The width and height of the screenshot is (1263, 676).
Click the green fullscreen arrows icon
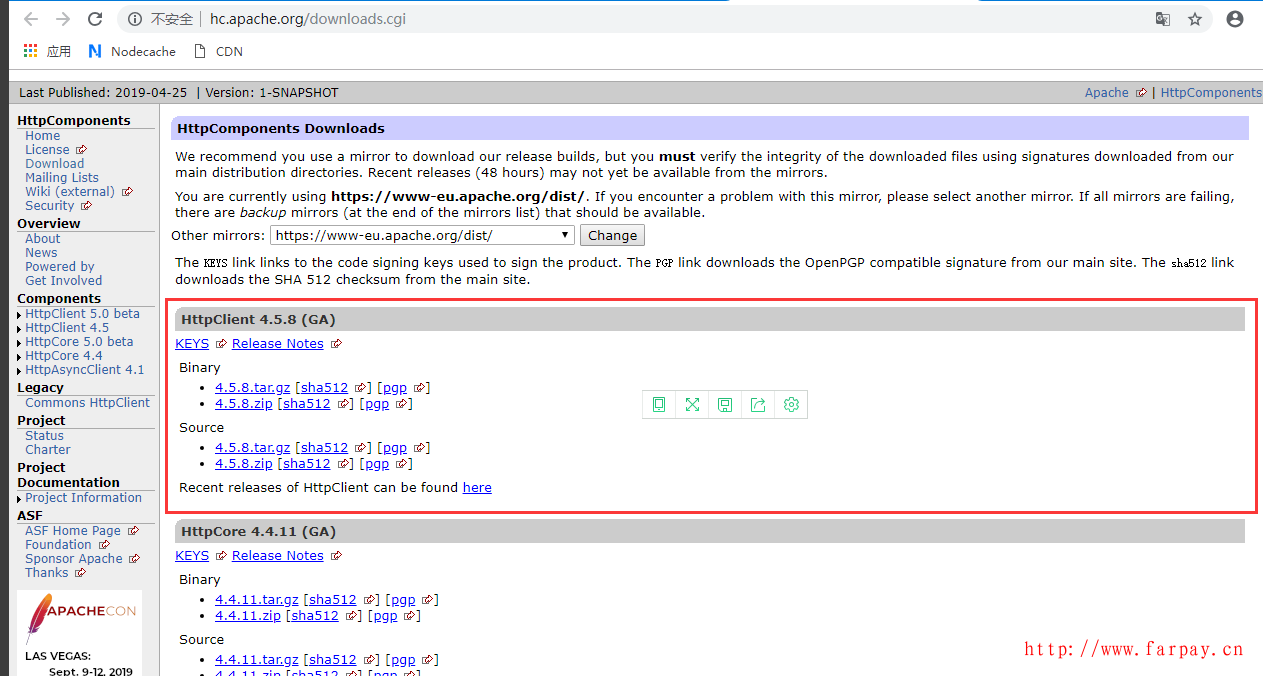click(692, 405)
